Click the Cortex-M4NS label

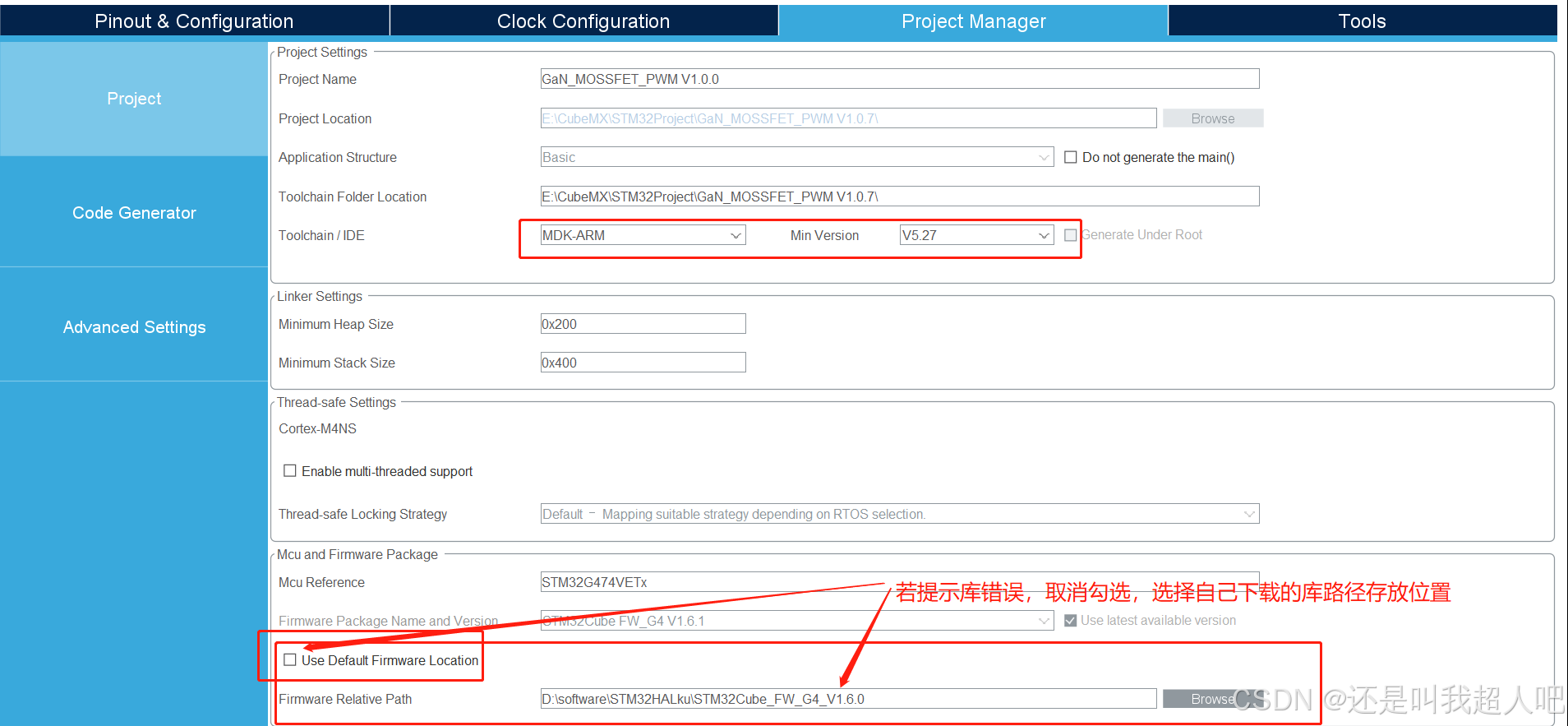pos(317,428)
